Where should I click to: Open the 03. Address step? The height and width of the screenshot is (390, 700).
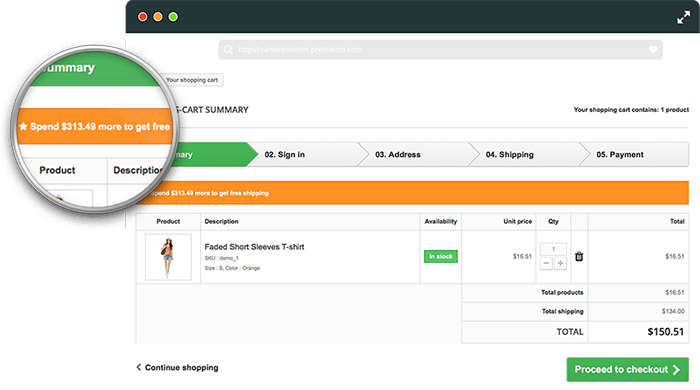point(398,154)
